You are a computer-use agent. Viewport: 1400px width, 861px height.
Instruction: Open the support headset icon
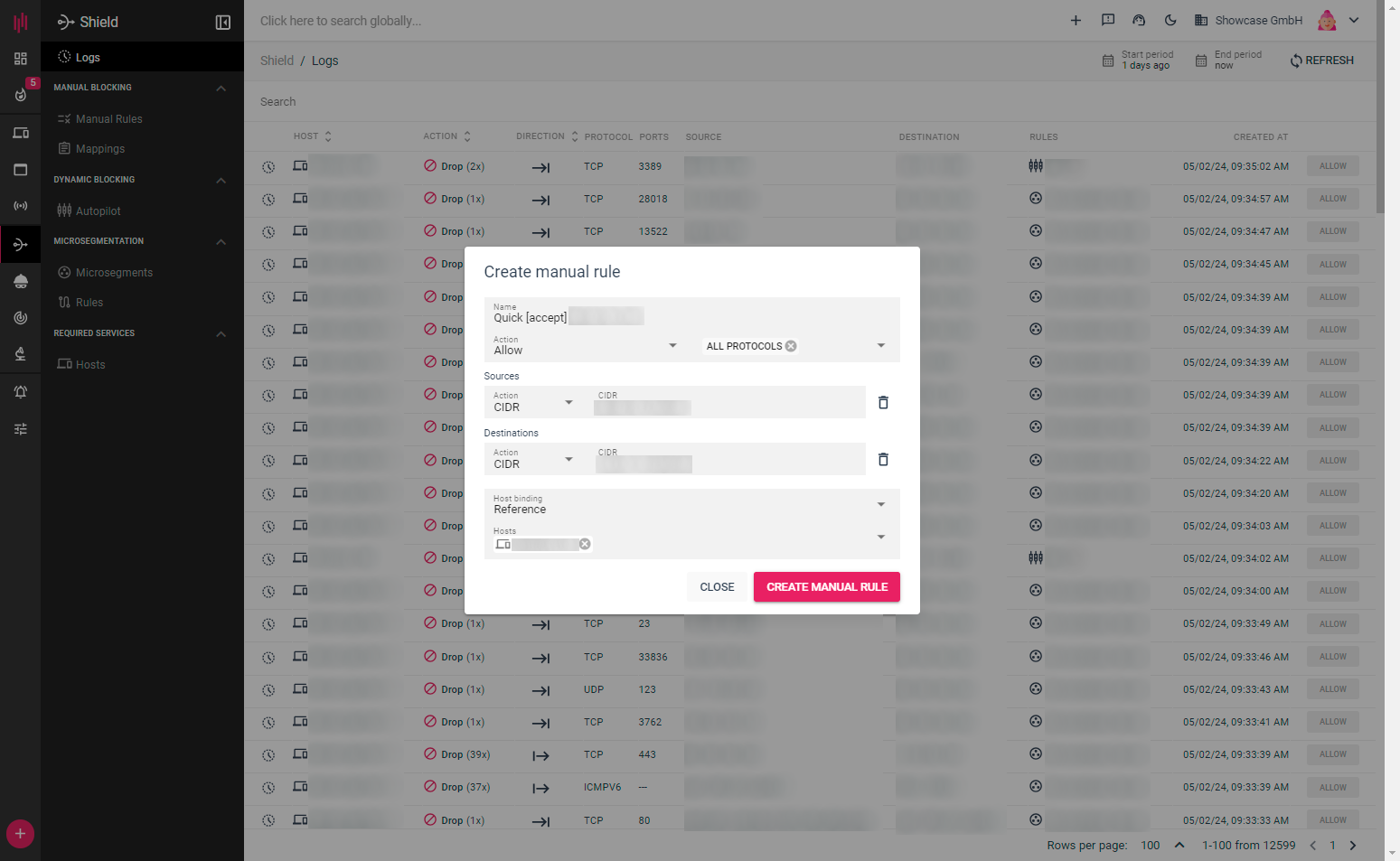[x=1139, y=21]
